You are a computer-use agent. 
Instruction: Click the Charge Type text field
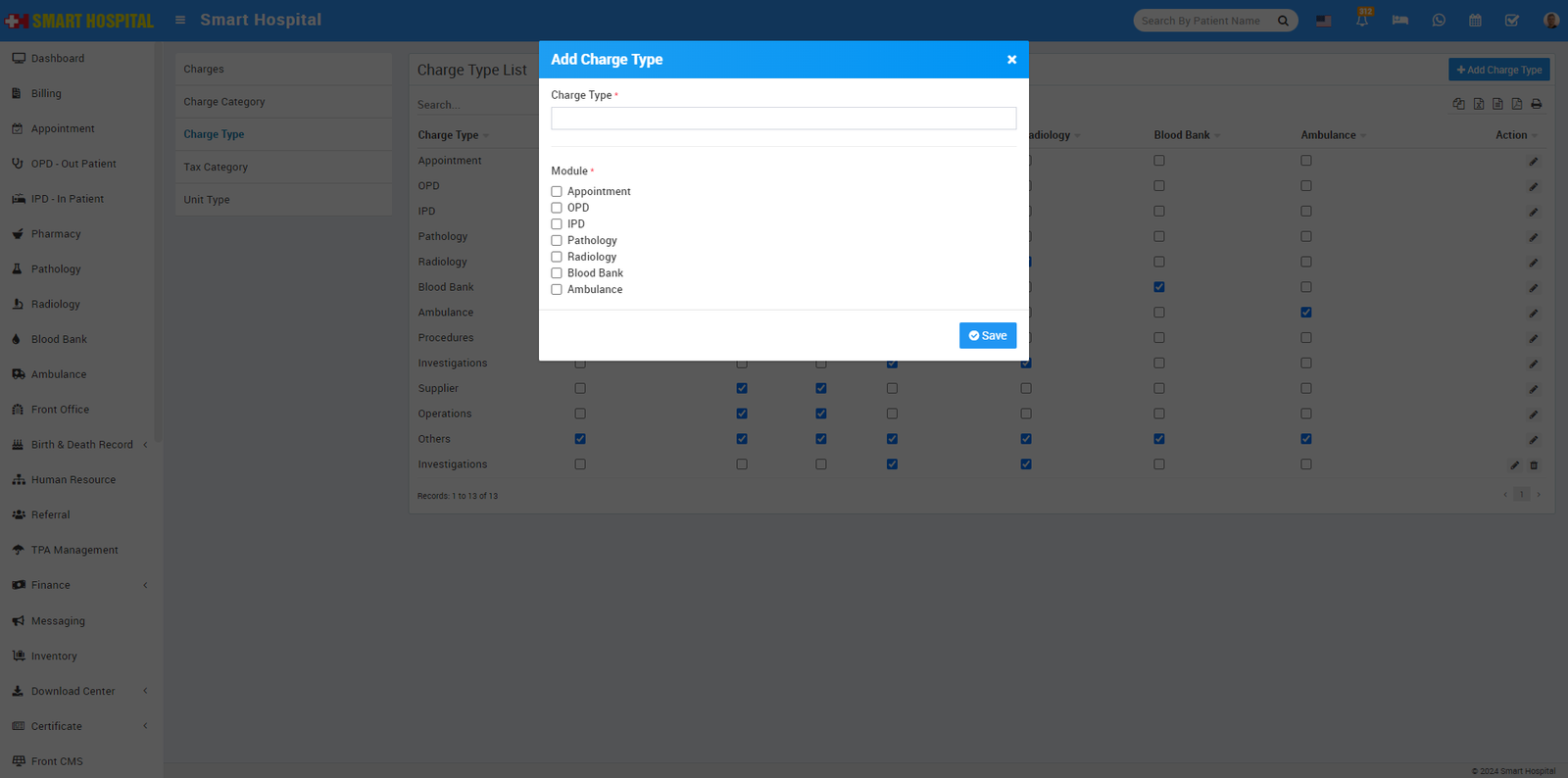783,119
